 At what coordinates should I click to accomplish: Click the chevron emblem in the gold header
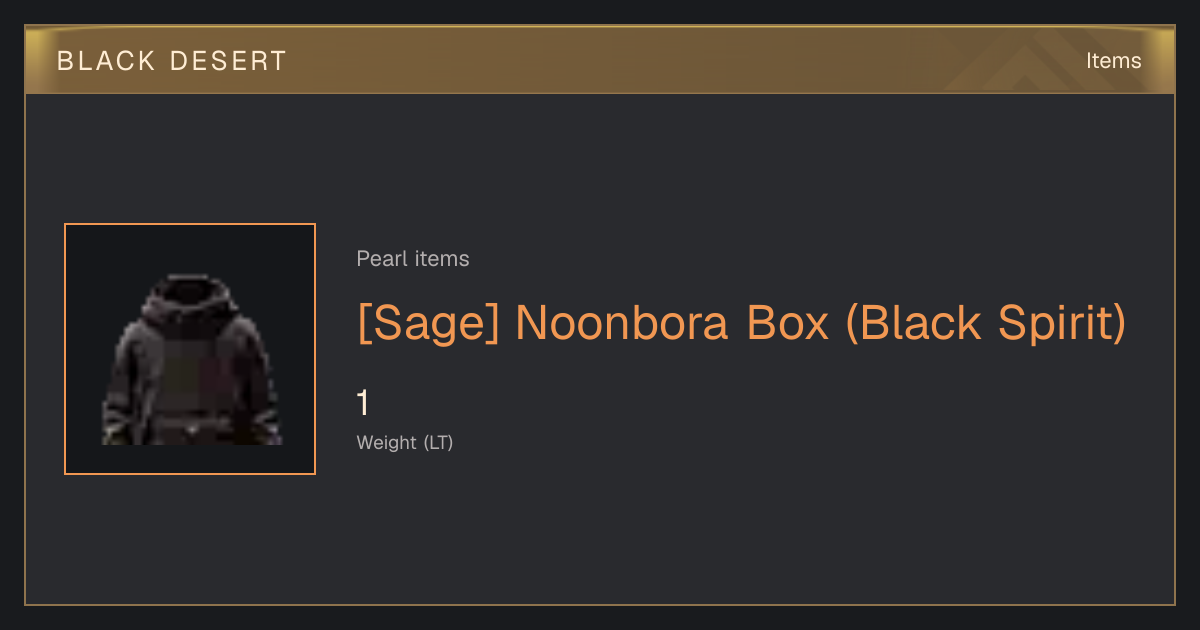[x=1025, y=60]
